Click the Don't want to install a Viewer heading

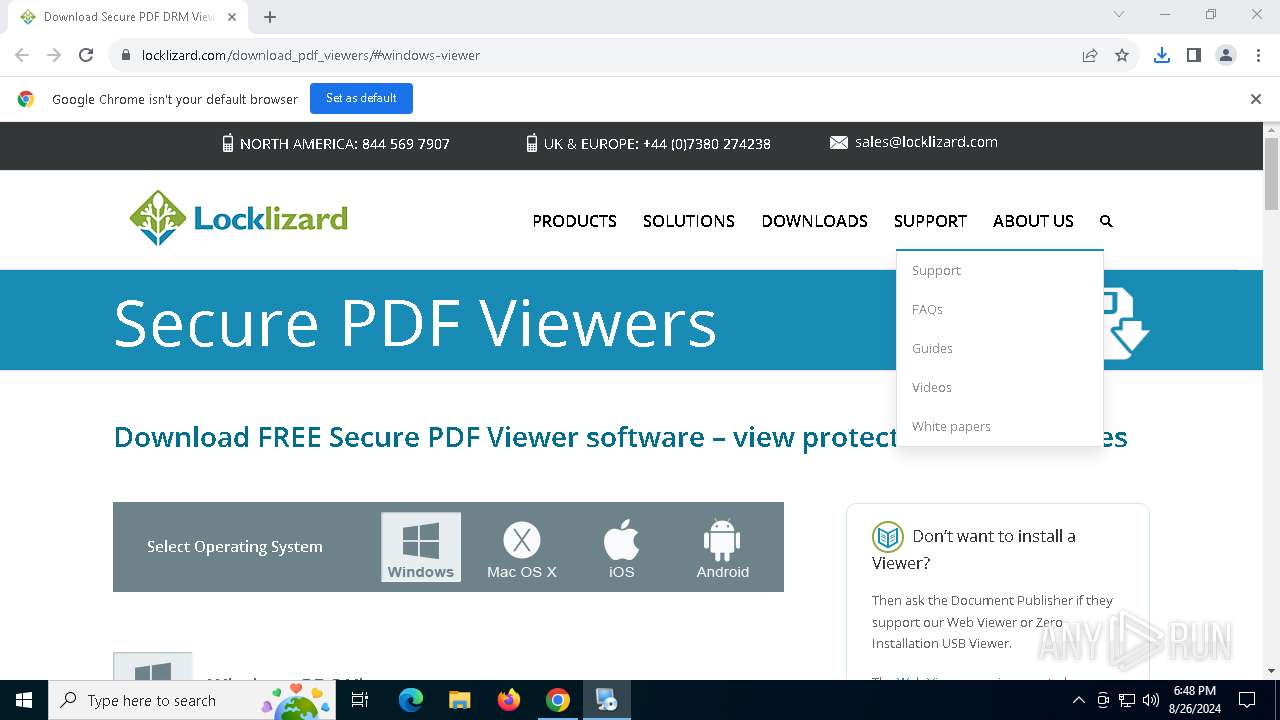click(974, 549)
